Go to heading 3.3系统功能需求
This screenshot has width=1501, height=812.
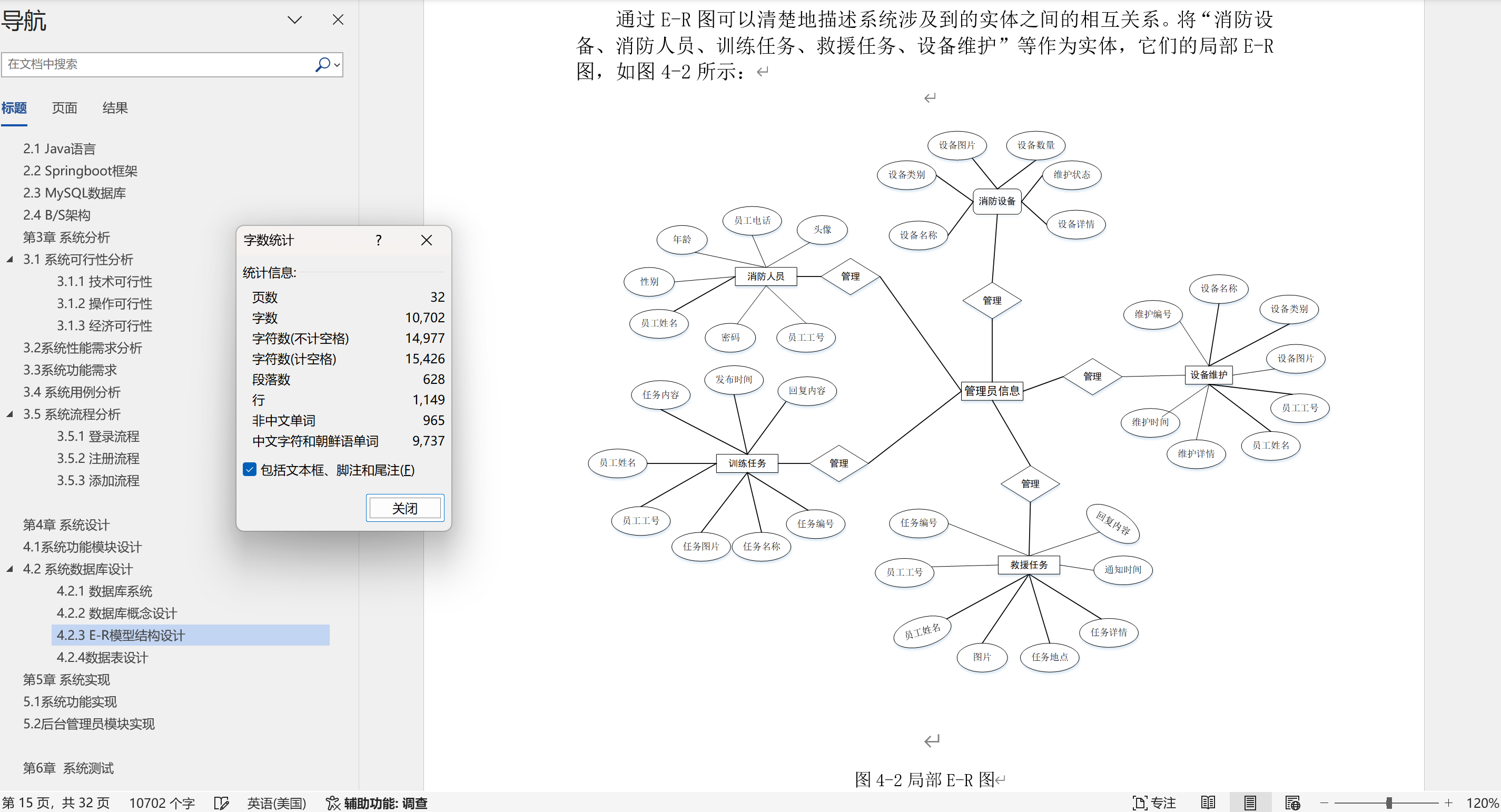(x=70, y=370)
